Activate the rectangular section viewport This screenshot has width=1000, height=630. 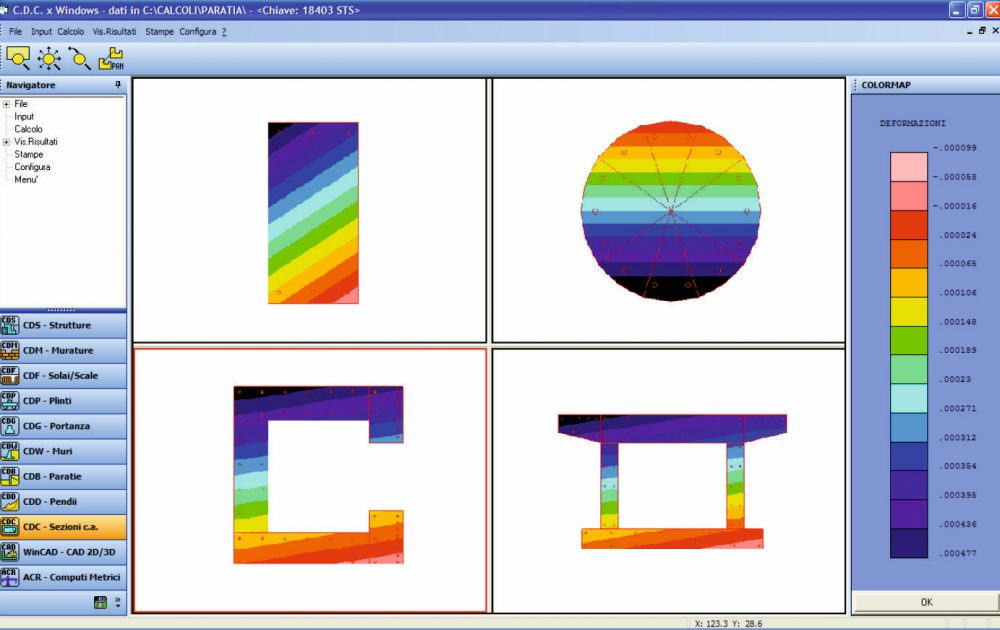pos(309,210)
